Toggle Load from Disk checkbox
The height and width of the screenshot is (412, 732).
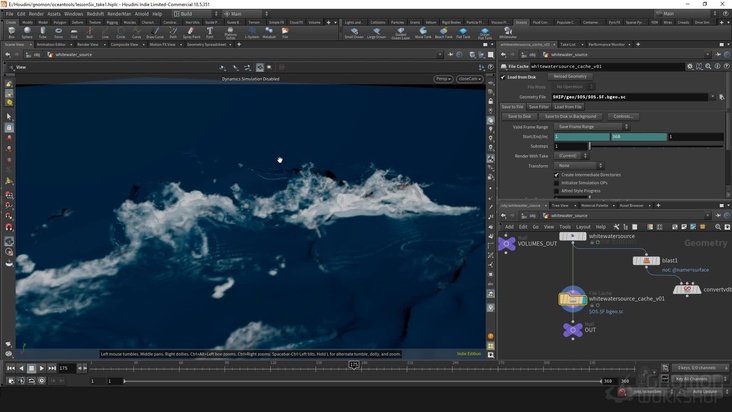point(503,77)
